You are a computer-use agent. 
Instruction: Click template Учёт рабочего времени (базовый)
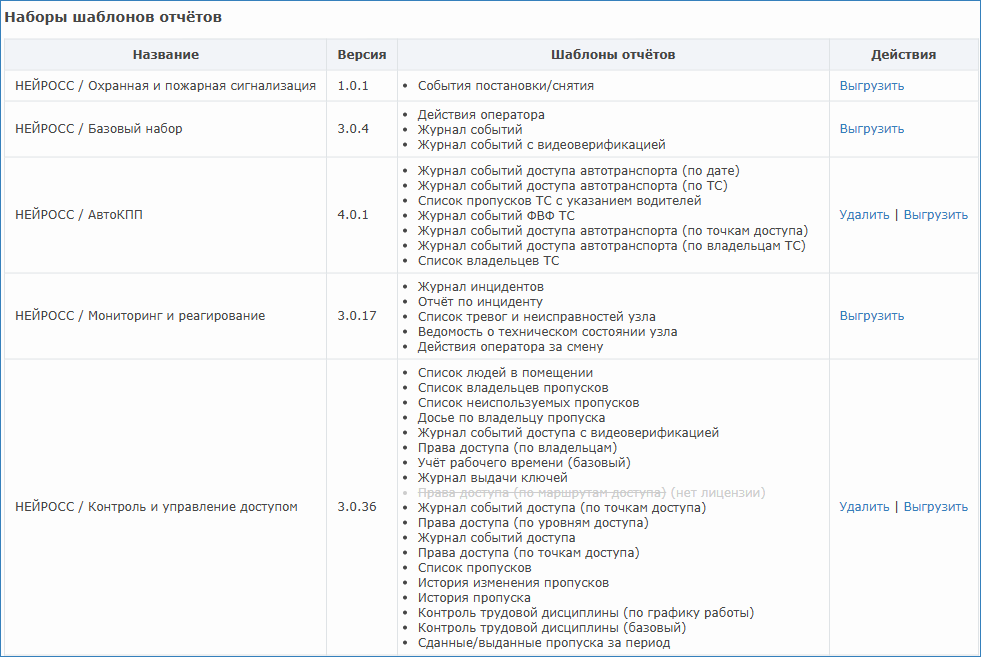click(524, 463)
